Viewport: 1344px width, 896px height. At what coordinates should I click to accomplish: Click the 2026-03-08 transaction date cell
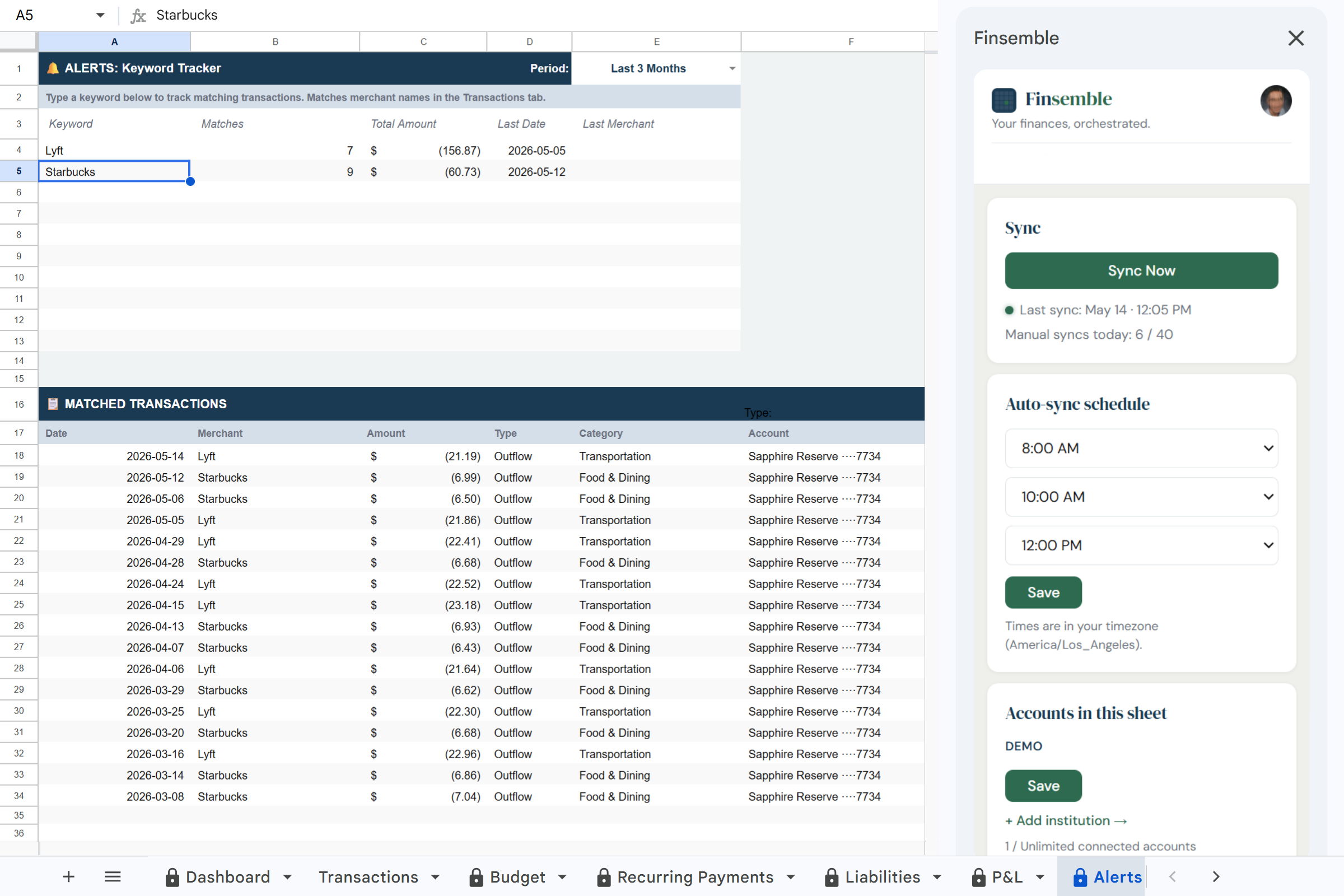pos(114,796)
